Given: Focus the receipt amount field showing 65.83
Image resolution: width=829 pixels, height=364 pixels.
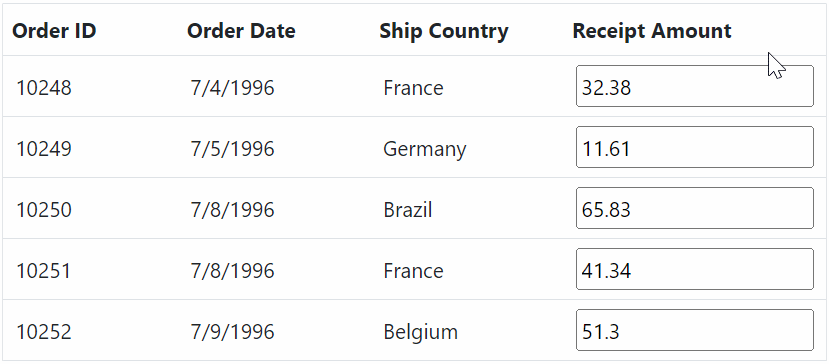Looking at the screenshot, I should [695, 208].
